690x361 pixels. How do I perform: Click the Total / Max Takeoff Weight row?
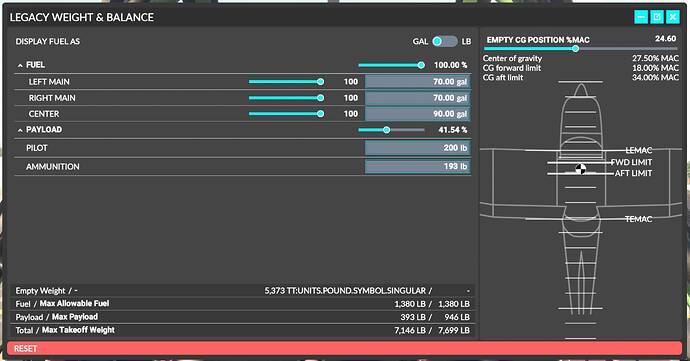(x=242, y=330)
